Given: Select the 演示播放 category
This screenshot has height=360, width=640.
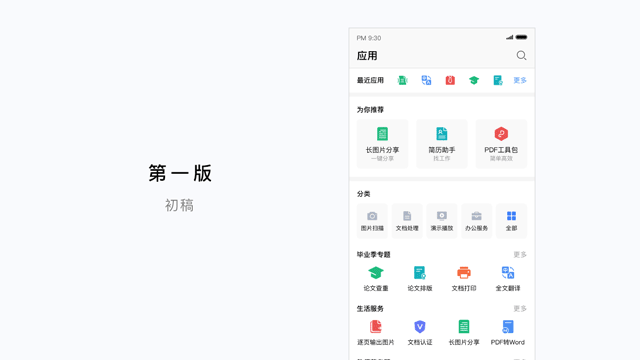Looking at the screenshot, I should pyautogui.click(x=442, y=221).
